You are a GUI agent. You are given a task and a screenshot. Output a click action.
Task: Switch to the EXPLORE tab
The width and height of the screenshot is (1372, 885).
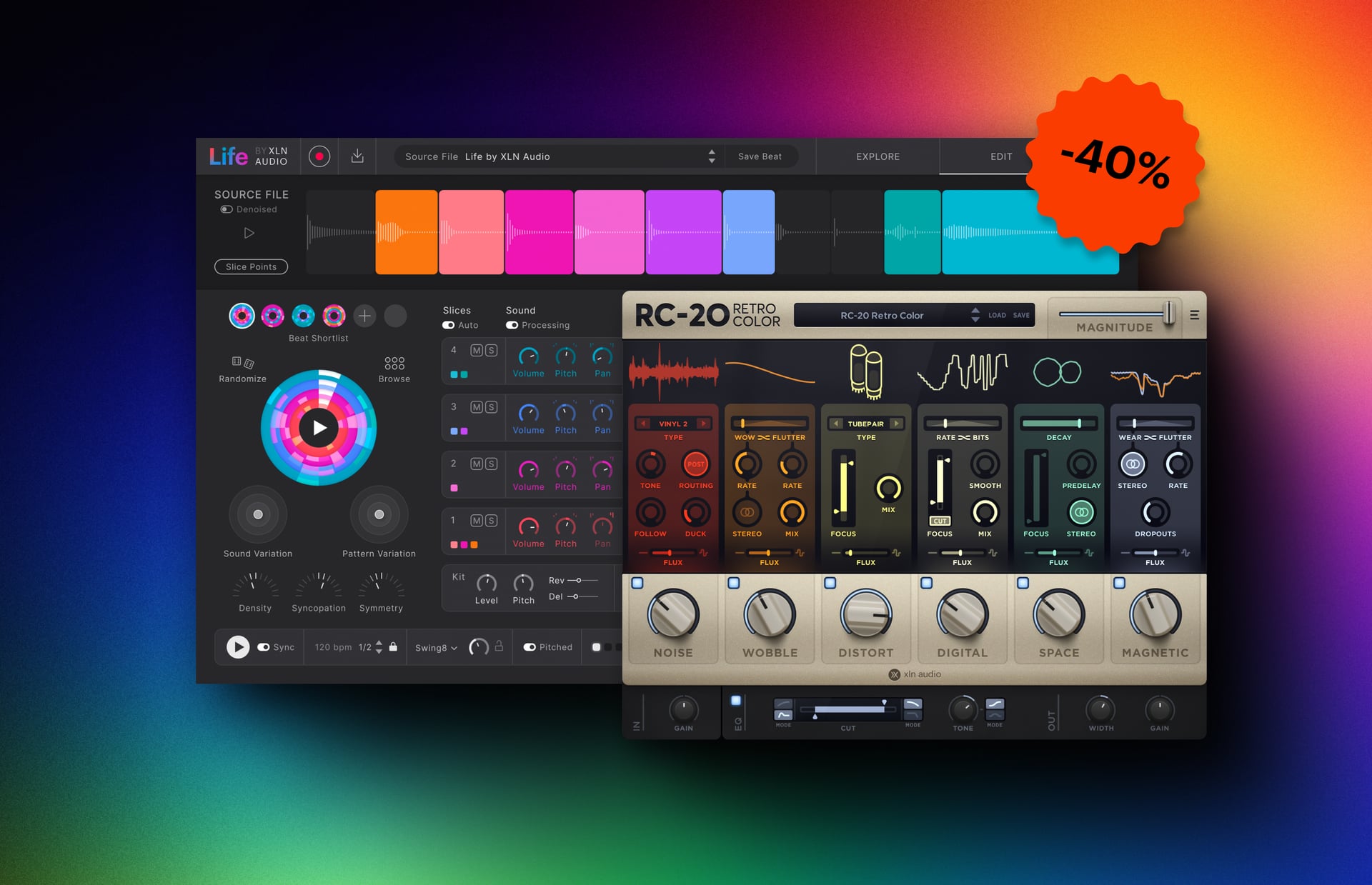(x=878, y=156)
